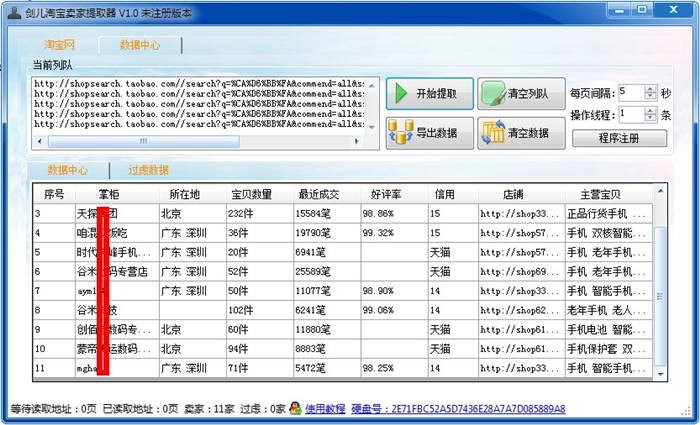Increase the 操作线程 value with up arrow
The height and width of the screenshot is (425, 700).
[650, 111]
